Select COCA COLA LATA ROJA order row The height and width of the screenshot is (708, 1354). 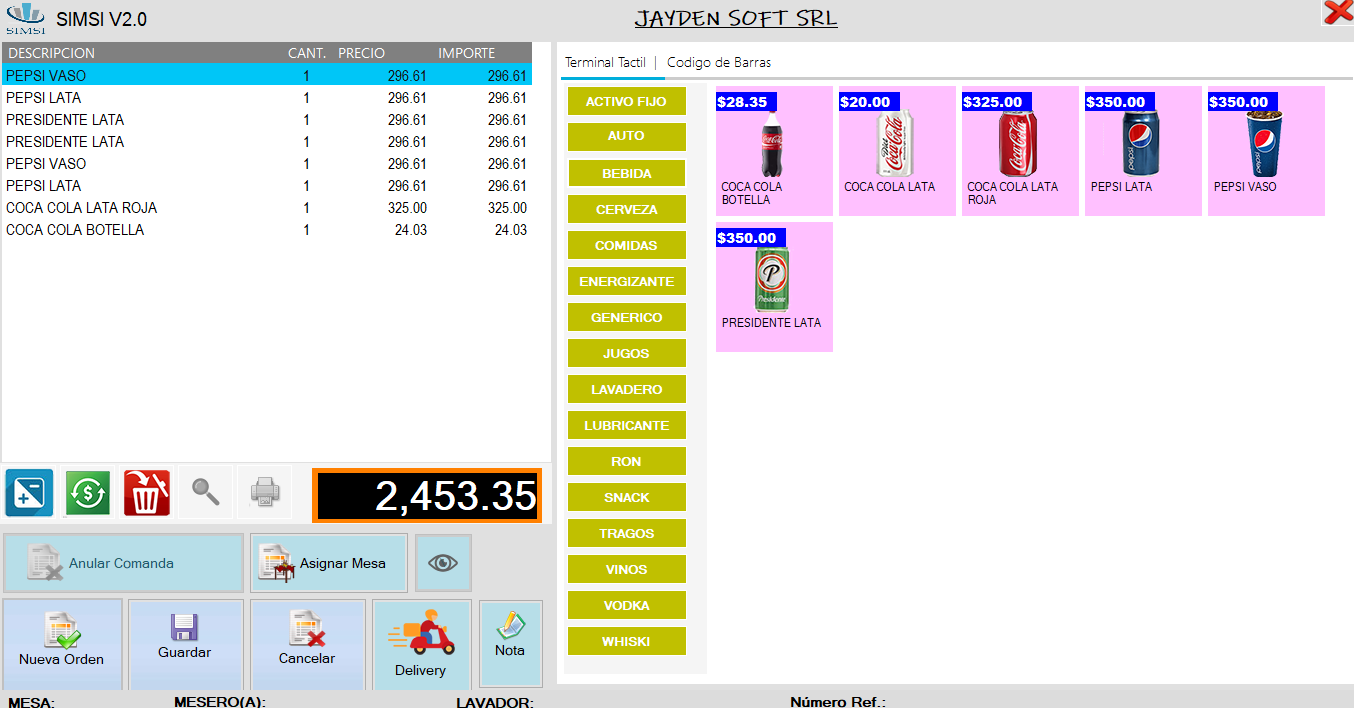coord(267,208)
